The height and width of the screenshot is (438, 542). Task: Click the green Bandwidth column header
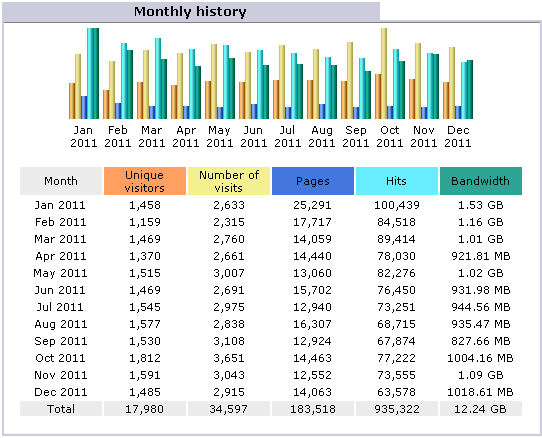[x=481, y=181]
